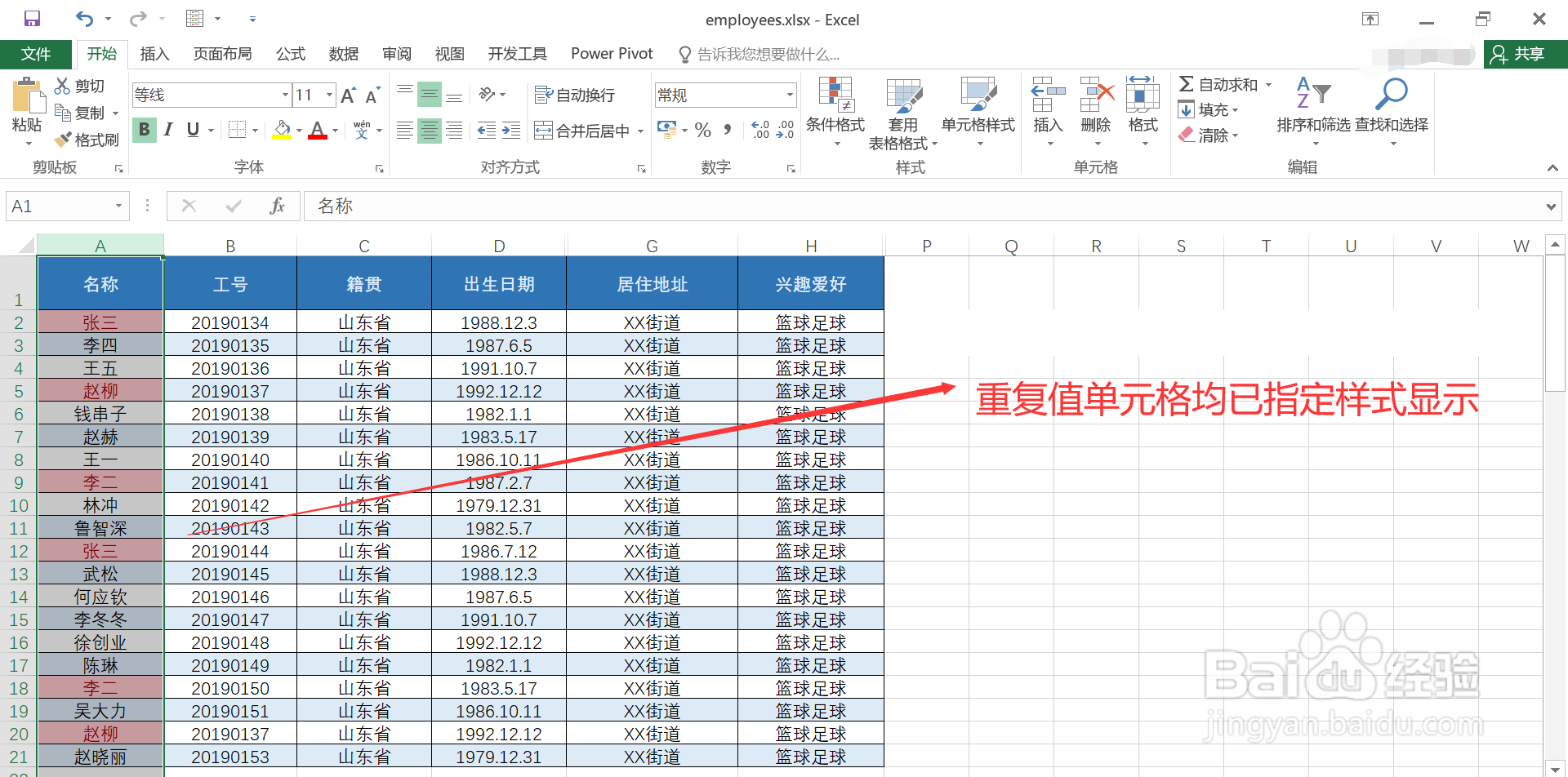Open the 文件 file tab

point(36,54)
